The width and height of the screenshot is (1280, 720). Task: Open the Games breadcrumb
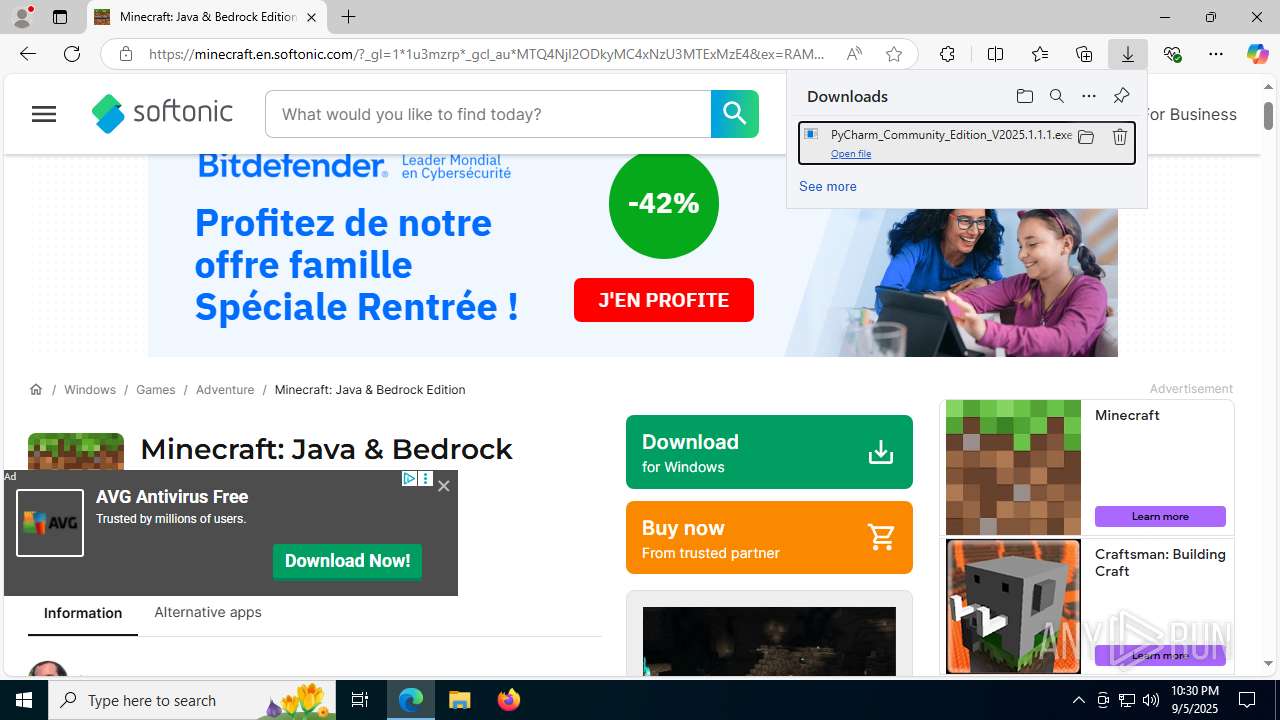[x=156, y=389]
